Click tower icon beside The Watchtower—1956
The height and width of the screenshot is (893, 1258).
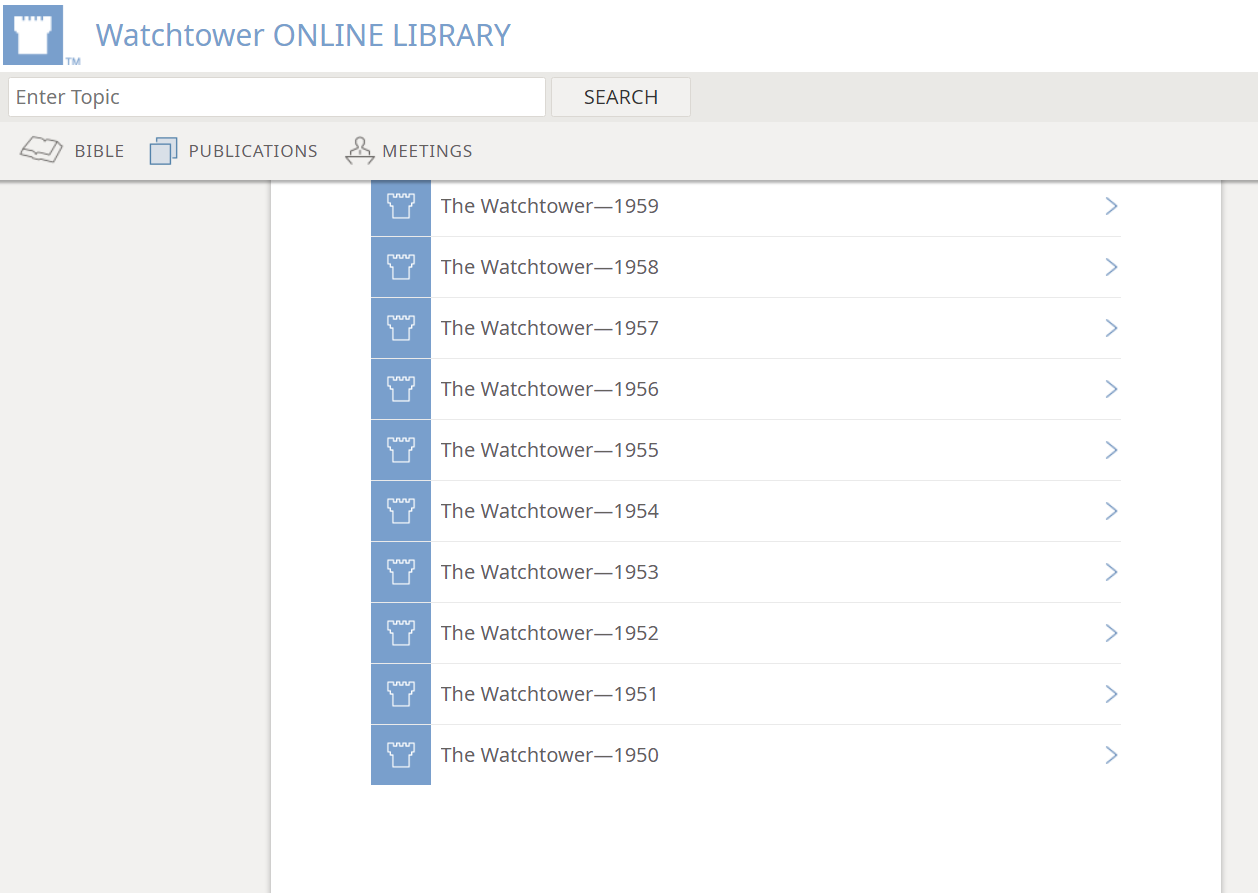tap(401, 389)
